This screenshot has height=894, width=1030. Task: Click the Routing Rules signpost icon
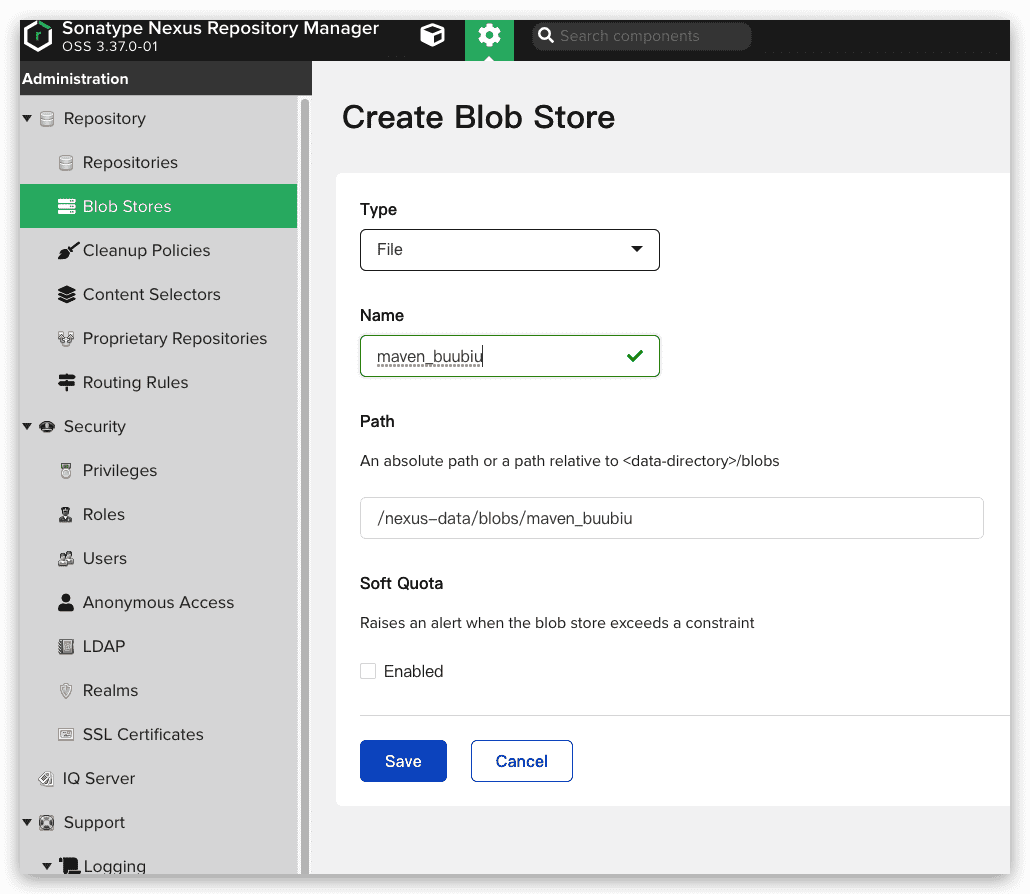(67, 383)
